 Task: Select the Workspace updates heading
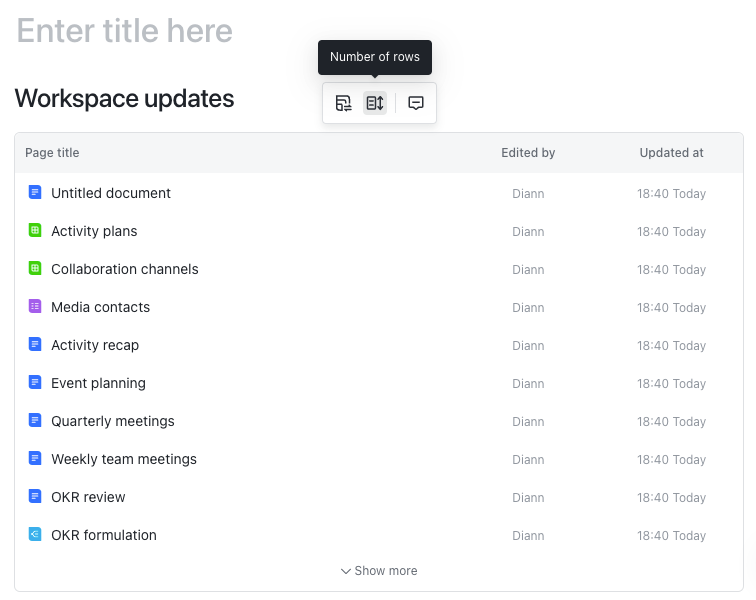pyautogui.click(x=124, y=98)
